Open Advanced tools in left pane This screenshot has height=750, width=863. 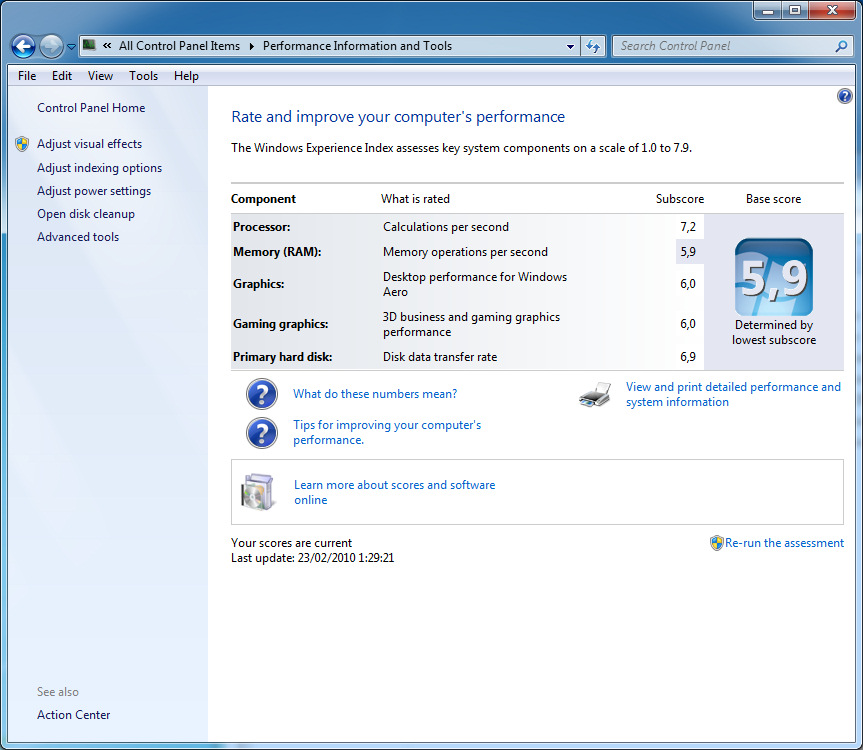point(78,237)
